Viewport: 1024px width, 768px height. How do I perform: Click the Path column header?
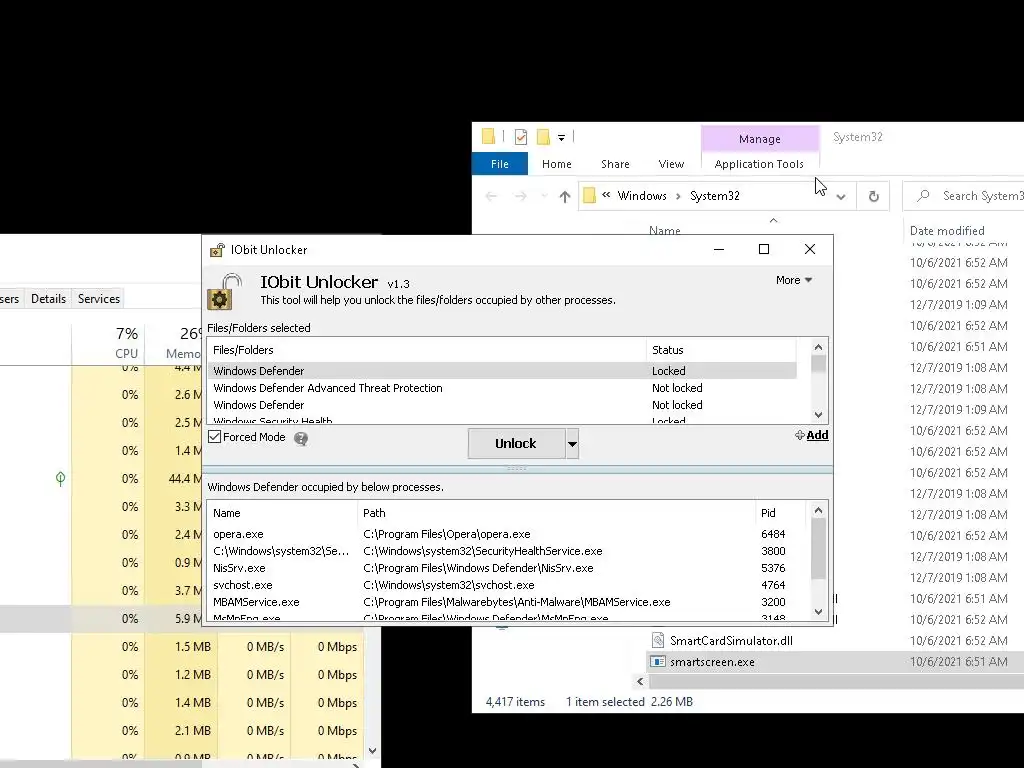tap(556, 513)
